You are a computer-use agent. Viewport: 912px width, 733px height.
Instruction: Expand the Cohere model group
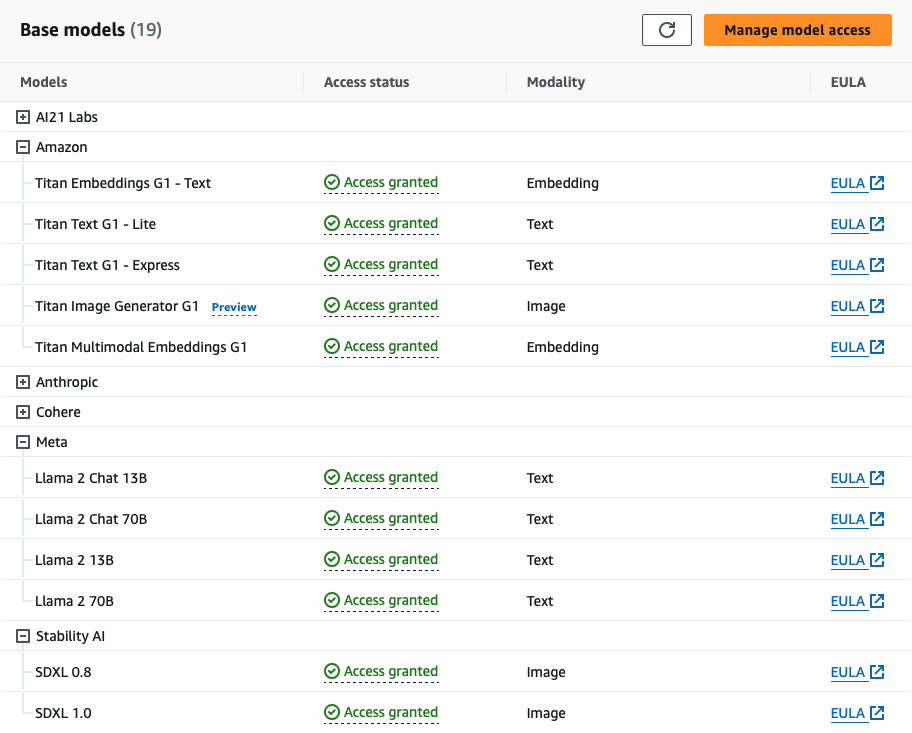23,412
